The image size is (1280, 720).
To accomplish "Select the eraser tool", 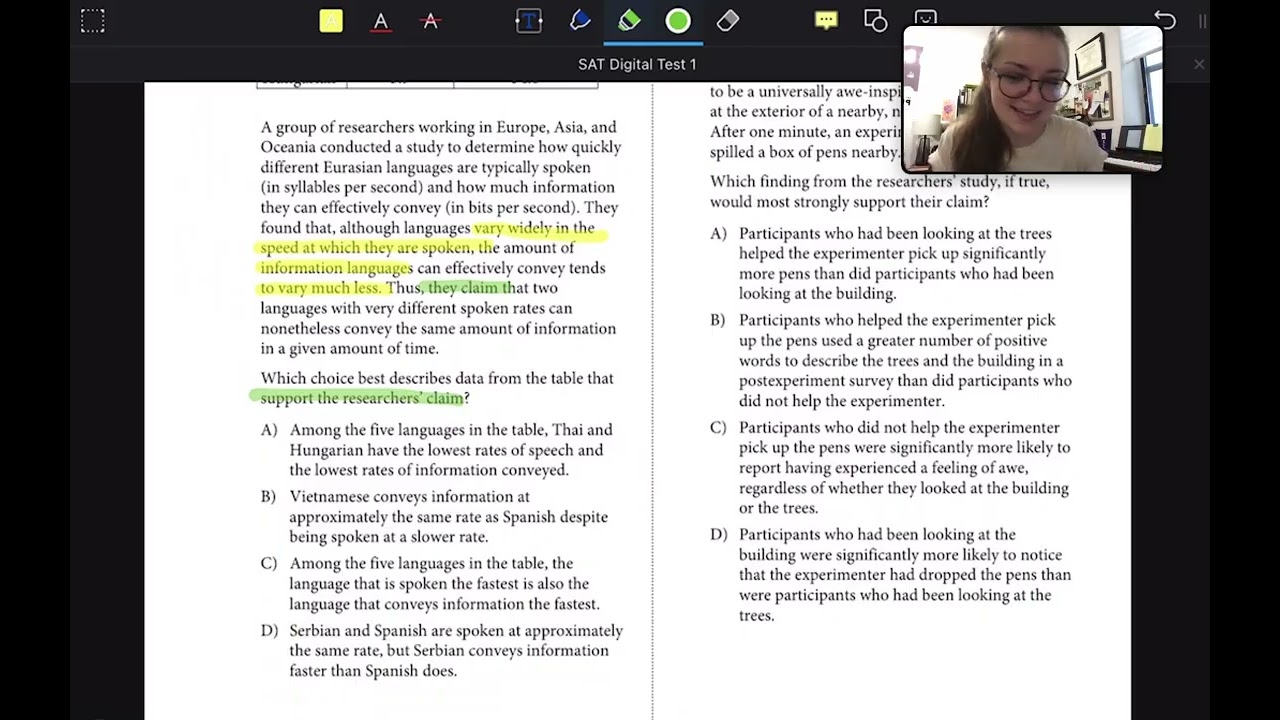I will tap(728, 21).
